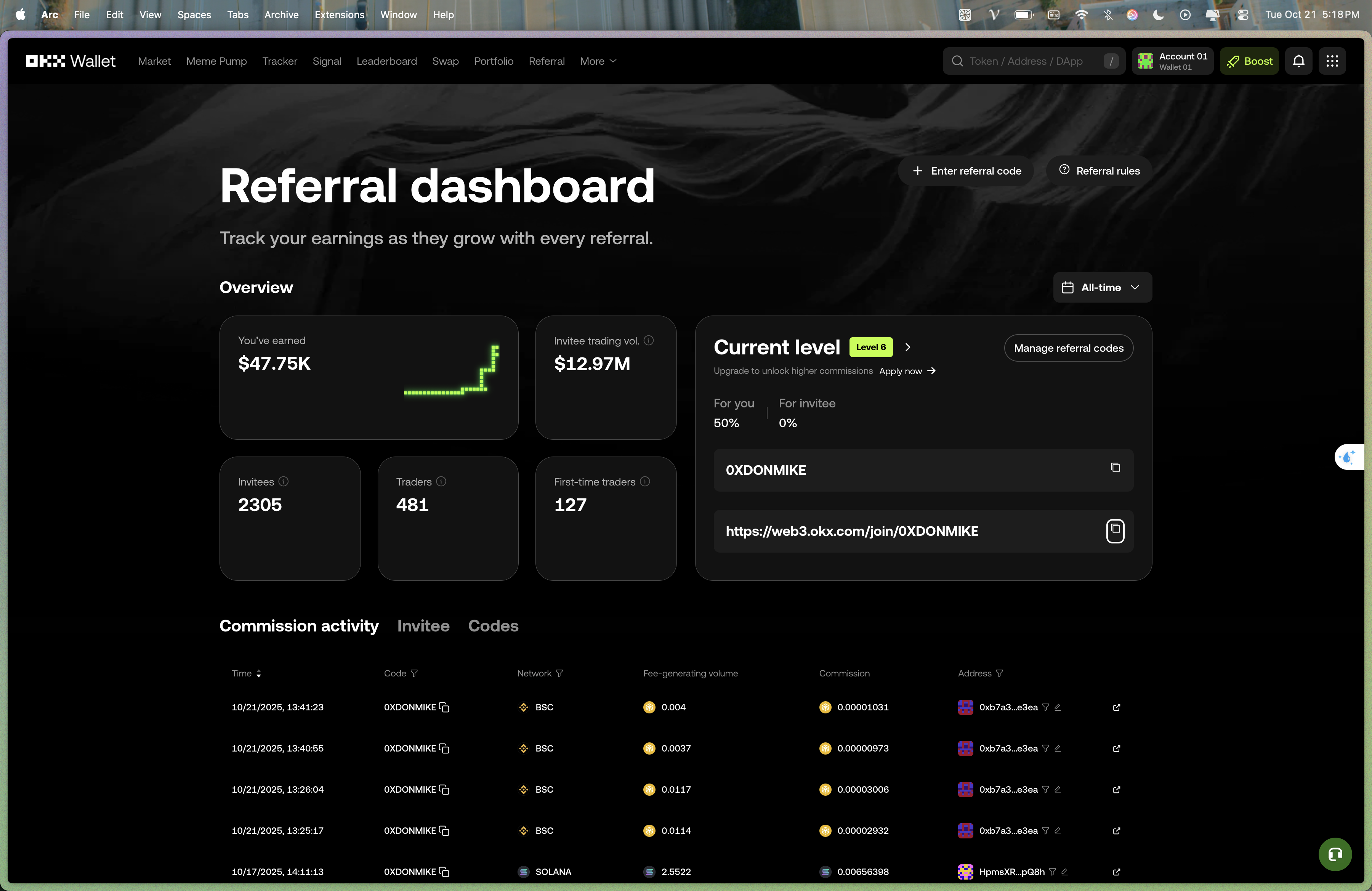Click Manage referral codes button
Image resolution: width=1372 pixels, height=891 pixels.
(1068, 348)
